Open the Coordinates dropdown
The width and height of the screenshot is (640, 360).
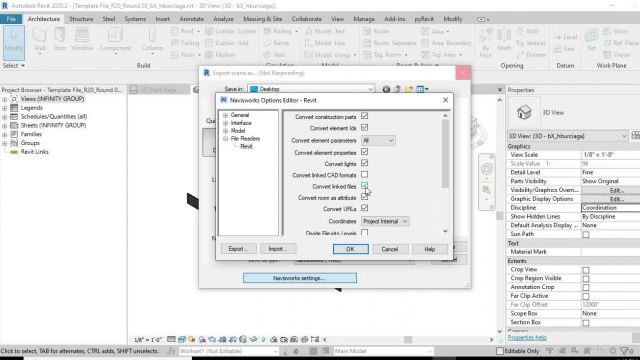[385, 221]
